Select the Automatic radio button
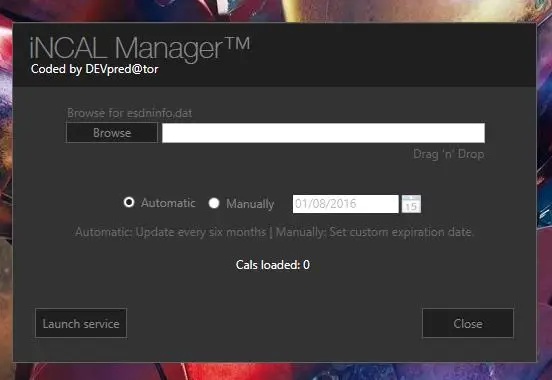The width and height of the screenshot is (552, 380). 129,202
